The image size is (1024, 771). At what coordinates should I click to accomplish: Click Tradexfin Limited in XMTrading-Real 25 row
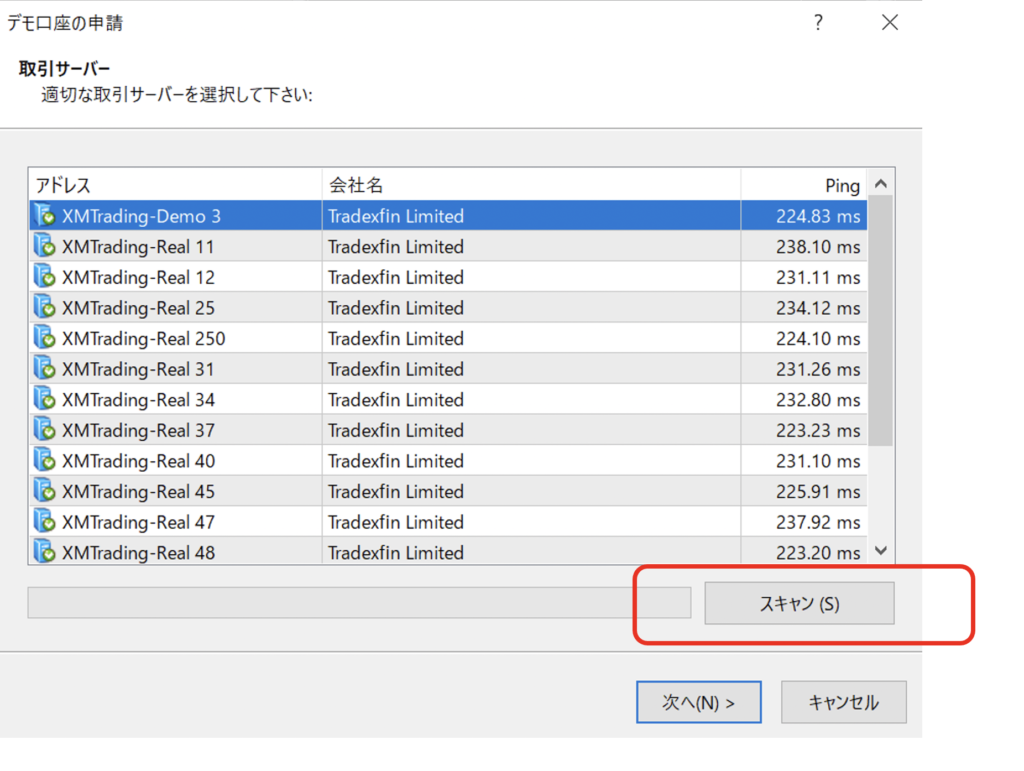pyautogui.click(x=396, y=308)
